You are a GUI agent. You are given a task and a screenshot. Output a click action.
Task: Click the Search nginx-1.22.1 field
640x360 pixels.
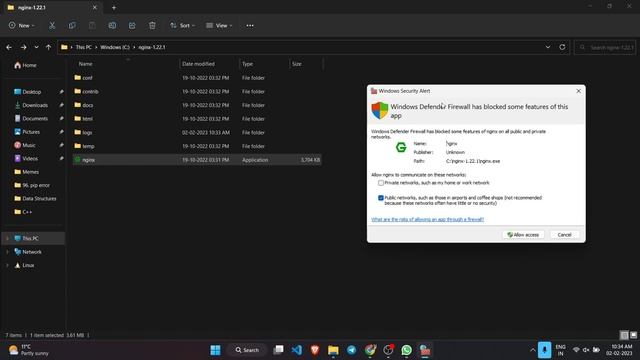[605, 47]
